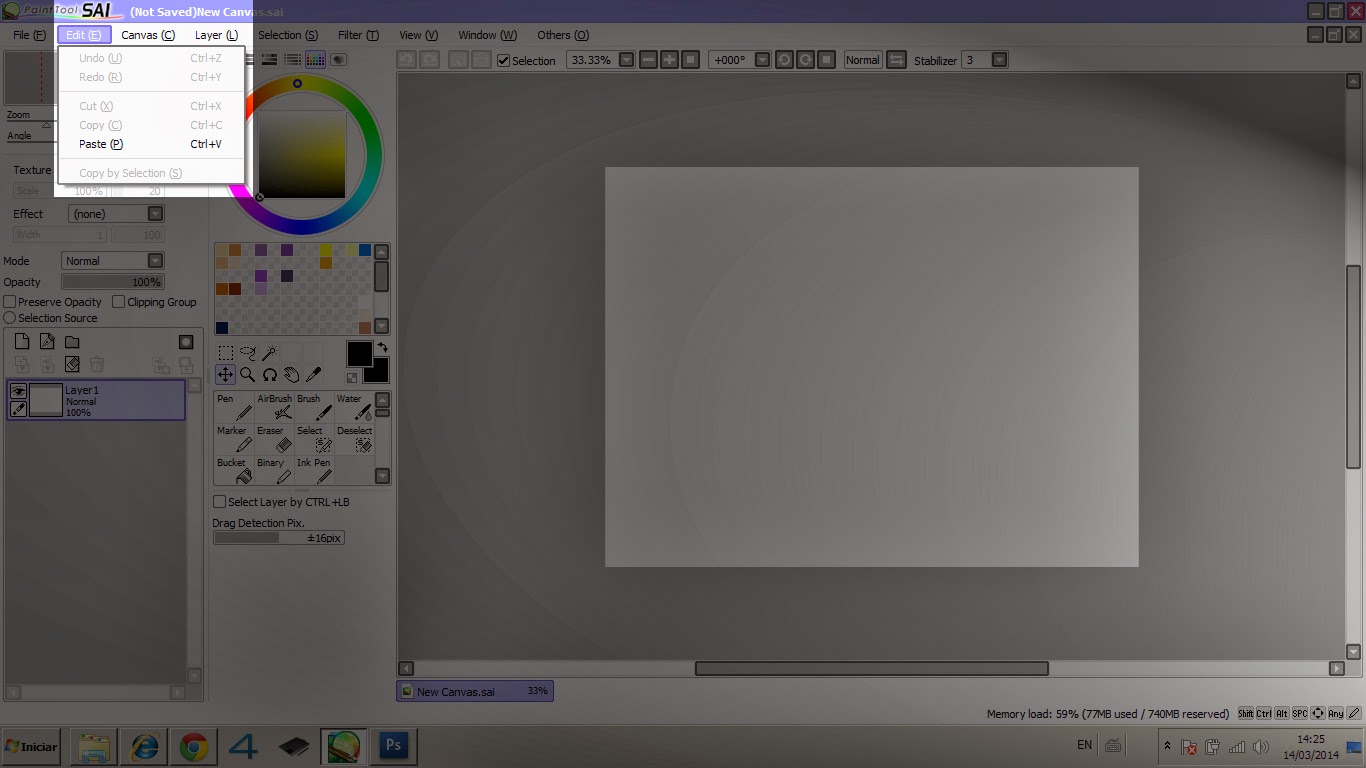Click the New Layer icon
Viewport: 1366px width, 768px height.
pyautogui.click(x=20, y=341)
